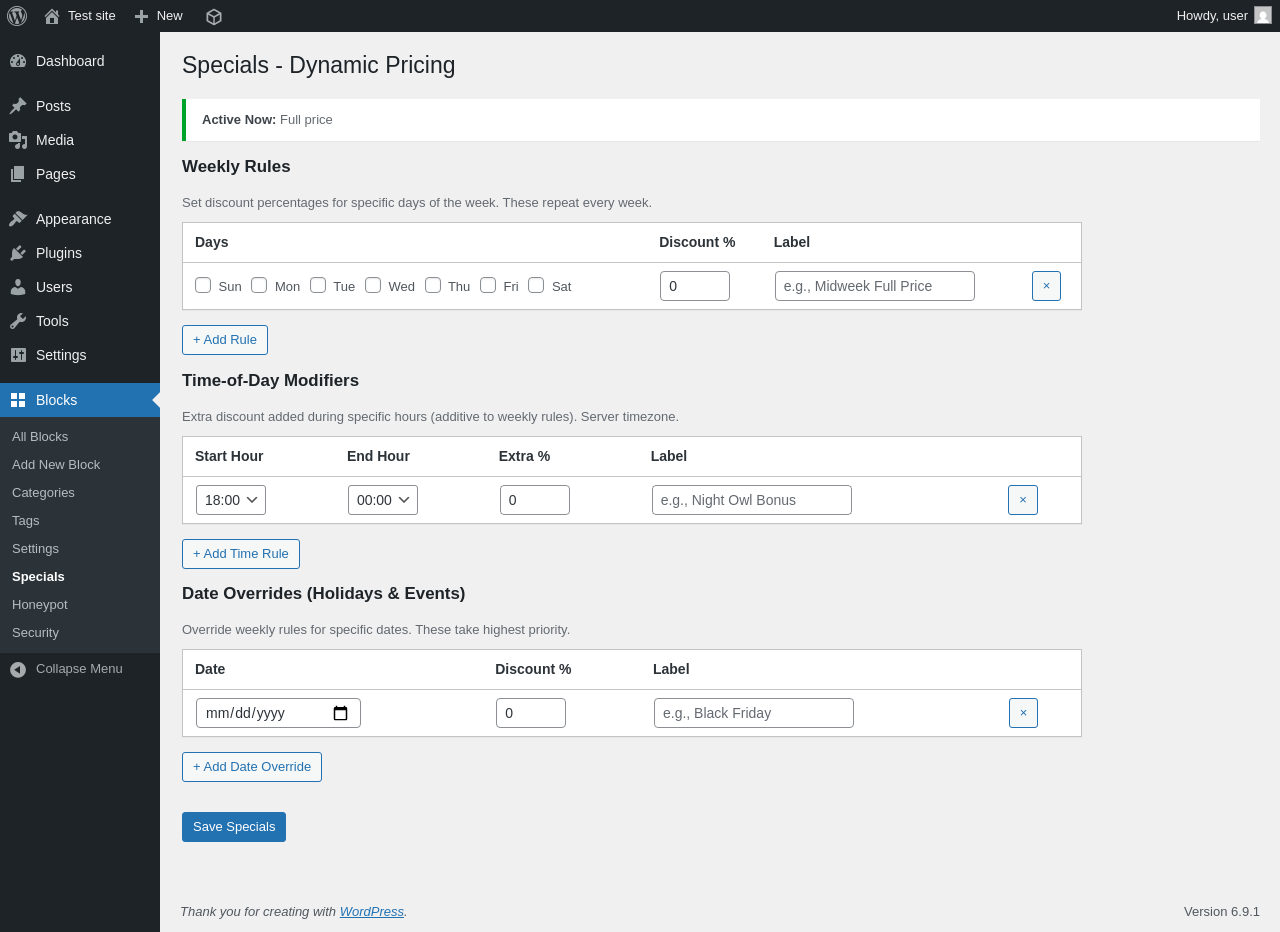Click the + Add Rule button
Viewport: 1280px width, 932px height.
[x=225, y=340]
